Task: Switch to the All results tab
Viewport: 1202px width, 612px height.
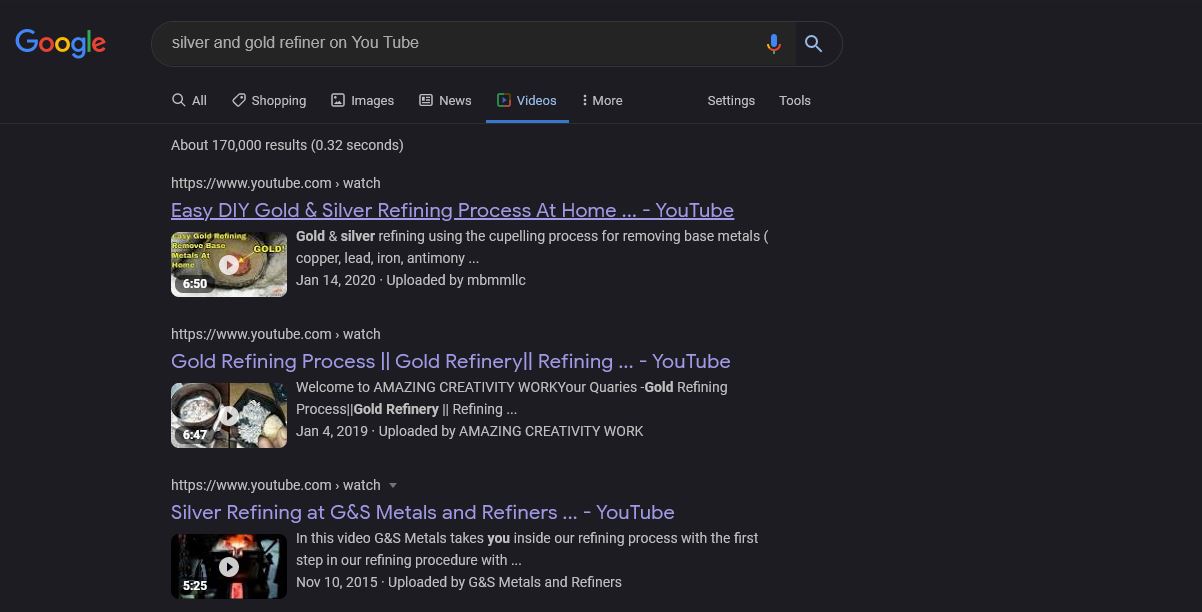Action: [189, 100]
